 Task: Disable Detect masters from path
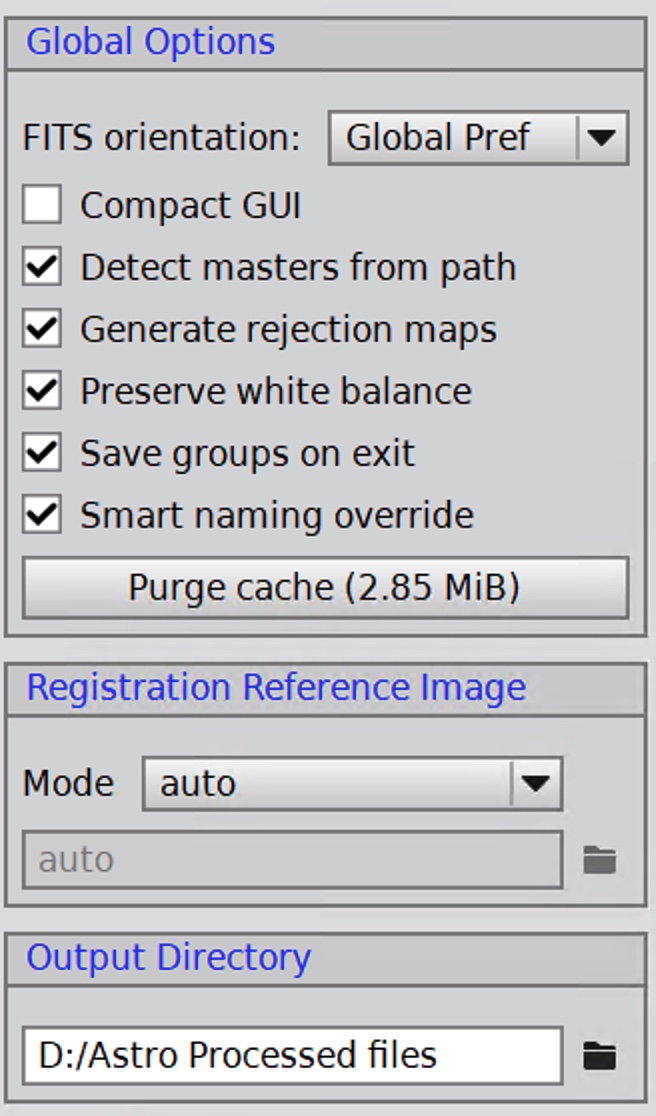[41, 267]
